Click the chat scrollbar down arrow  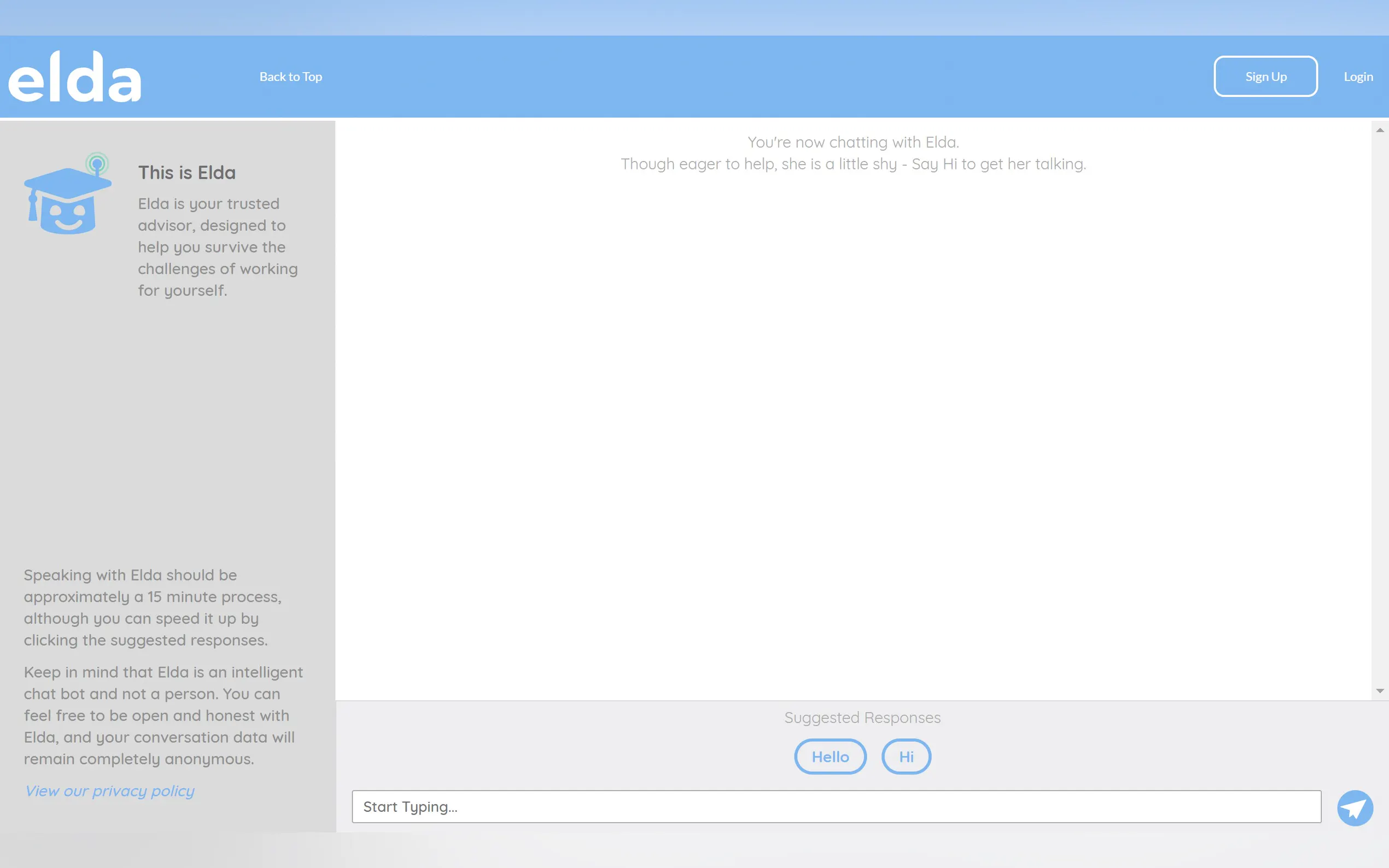(x=1380, y=690)
